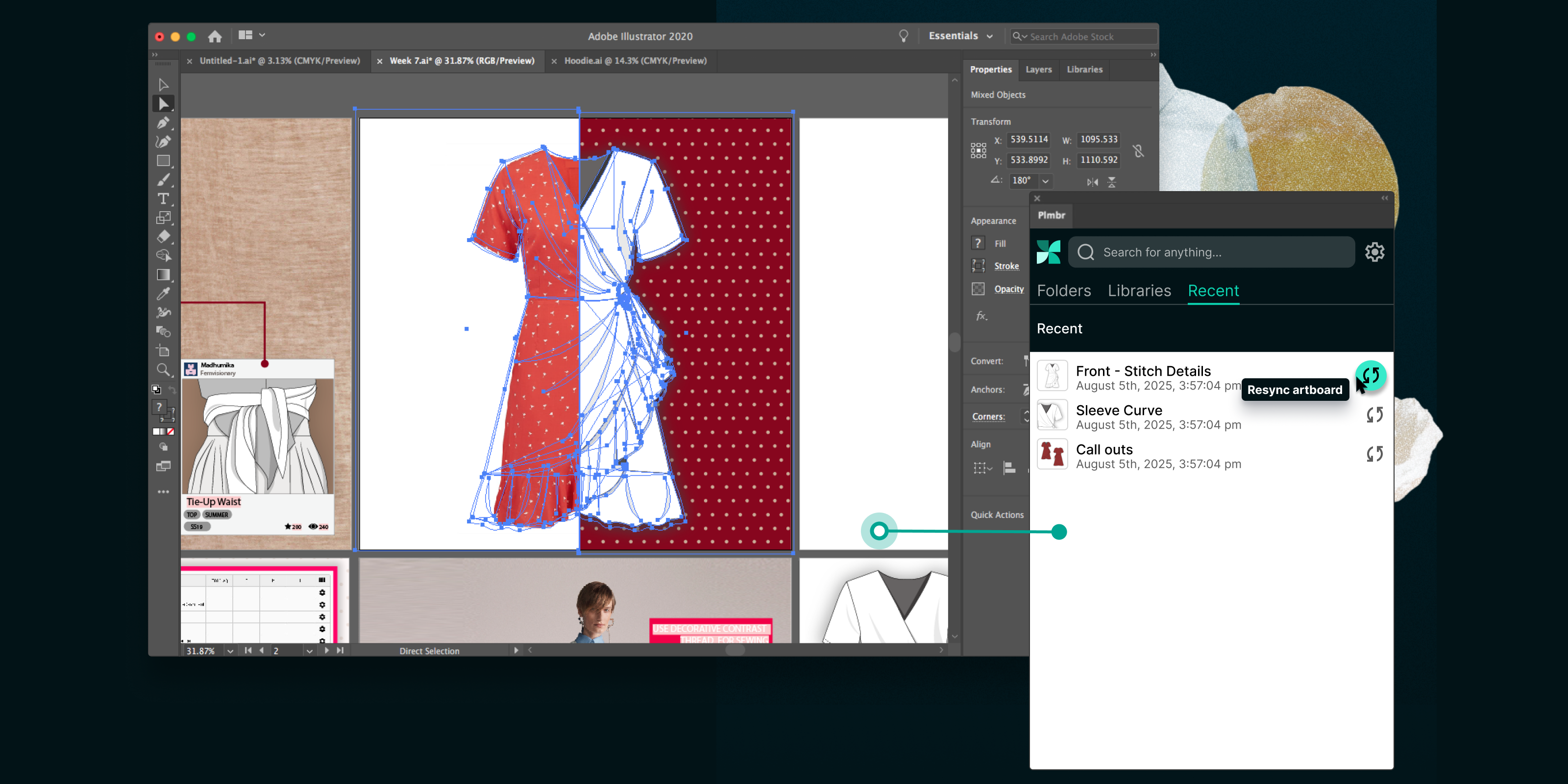Select the Curvature tool
This screenshot has height=784, width=1568.
[163, 142]
